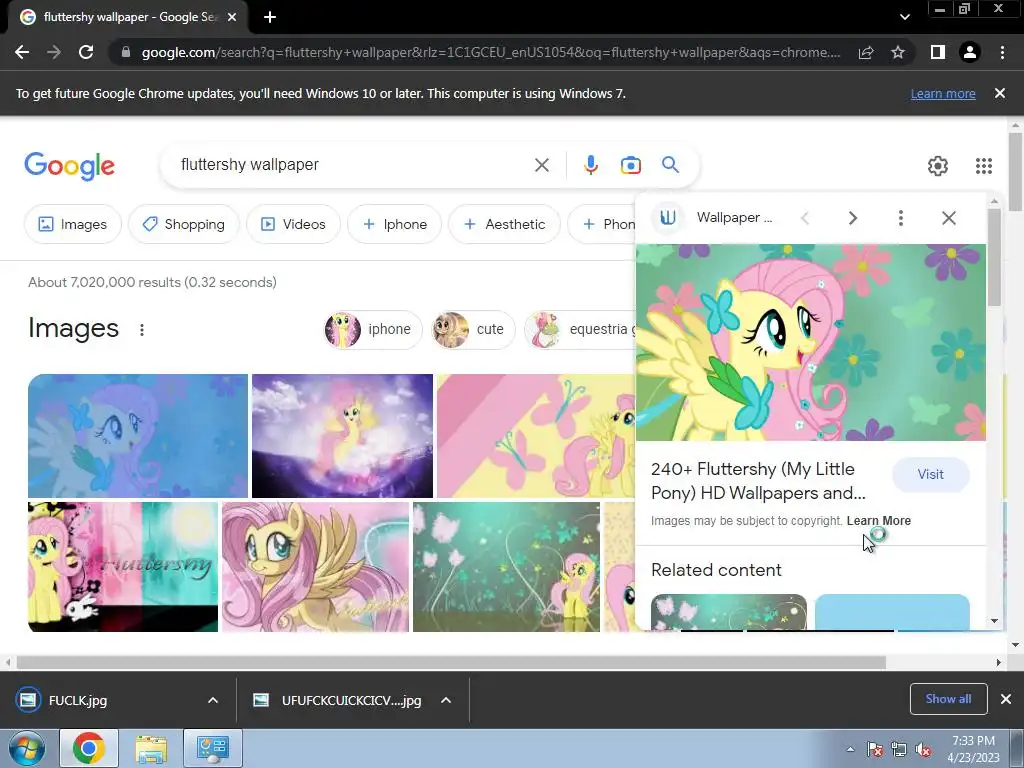Reload the Google search page
Screen dimensions: 1024x768
pos(86,52)
